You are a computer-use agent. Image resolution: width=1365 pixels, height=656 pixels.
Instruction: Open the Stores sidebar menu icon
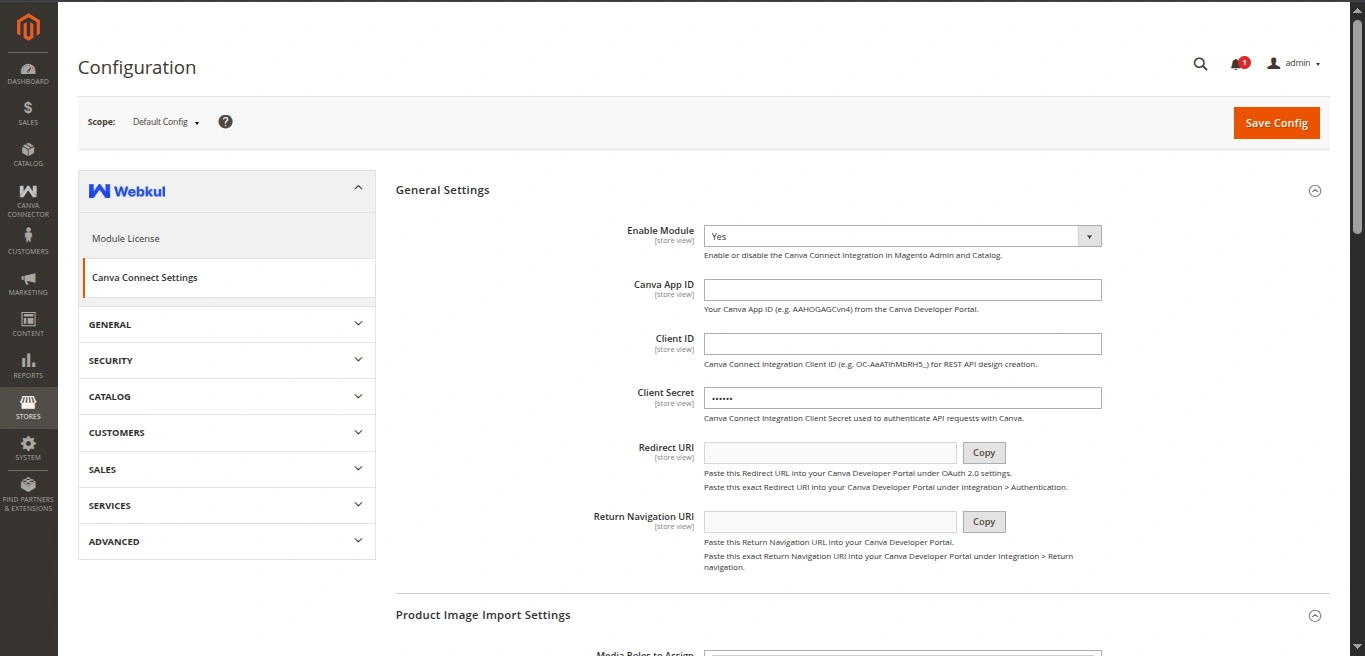click(x=28, y=407)
